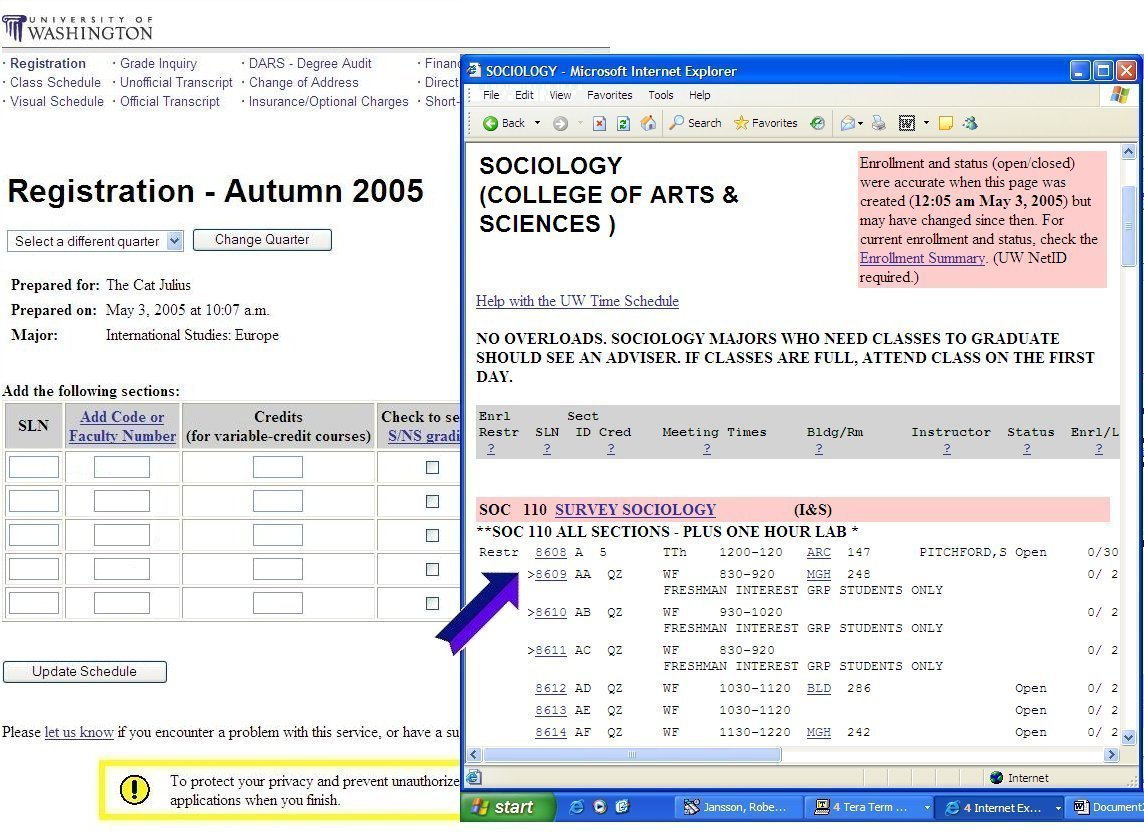Open the Favorites menu in the menu bar
This screenshot has width=1144, height=832.
click(x=609, y=95)
